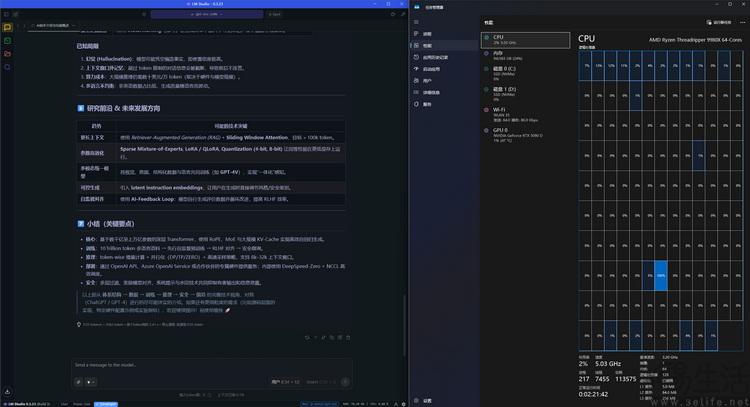
Task: Click the LM Studio version label in status bar
Action: 27,404
